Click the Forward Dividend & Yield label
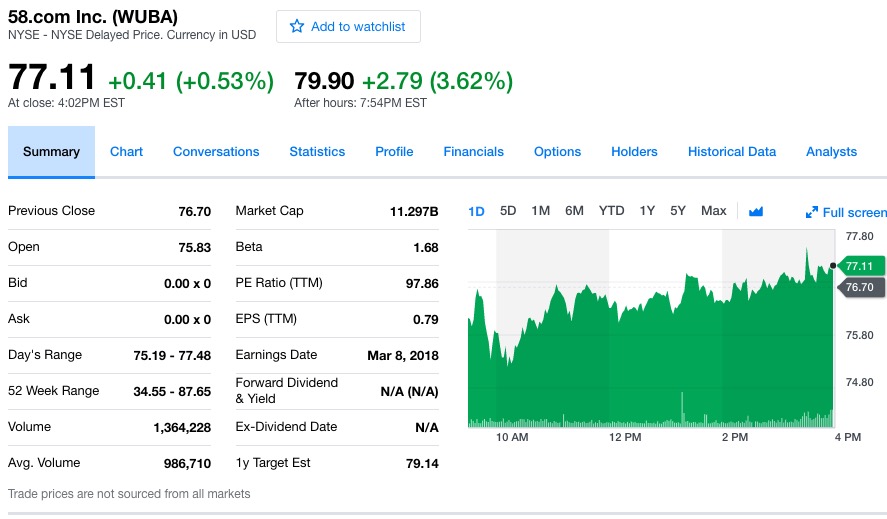 click(x=287, y=391)
